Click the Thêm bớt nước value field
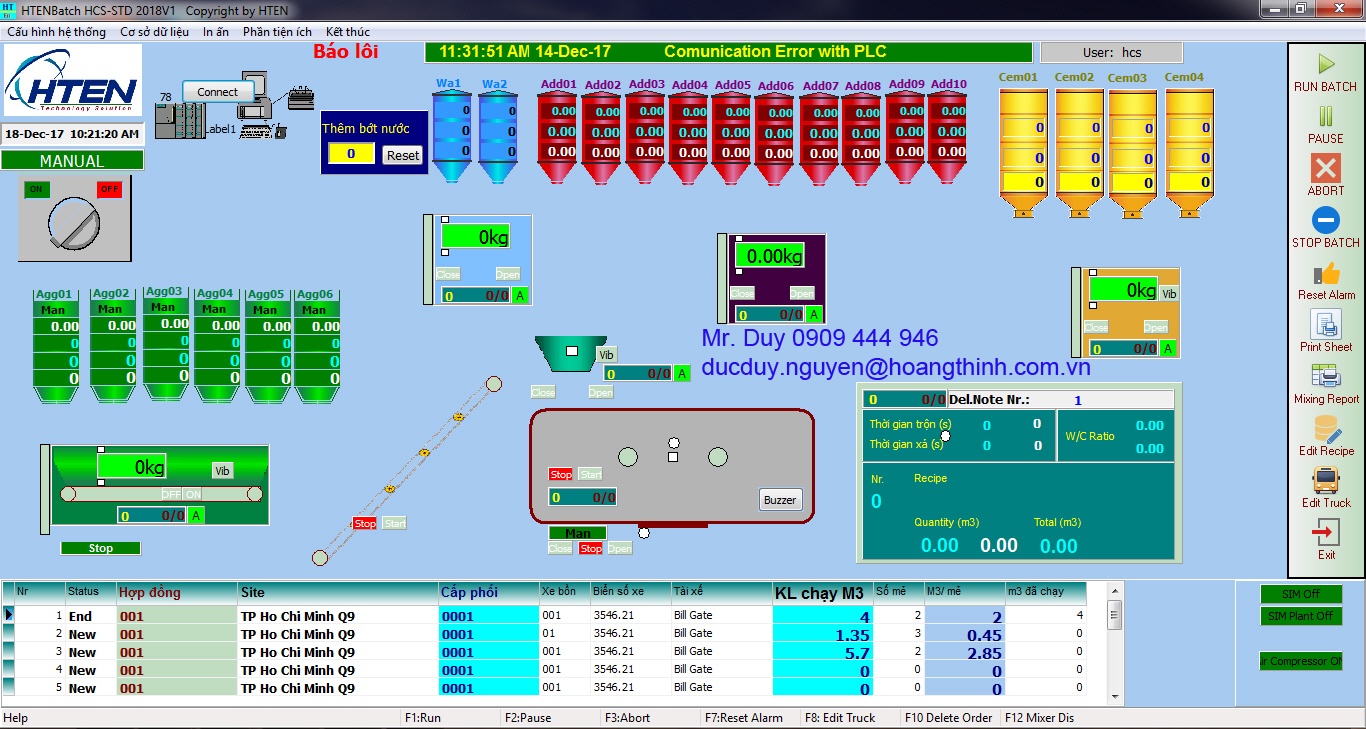 351,154
